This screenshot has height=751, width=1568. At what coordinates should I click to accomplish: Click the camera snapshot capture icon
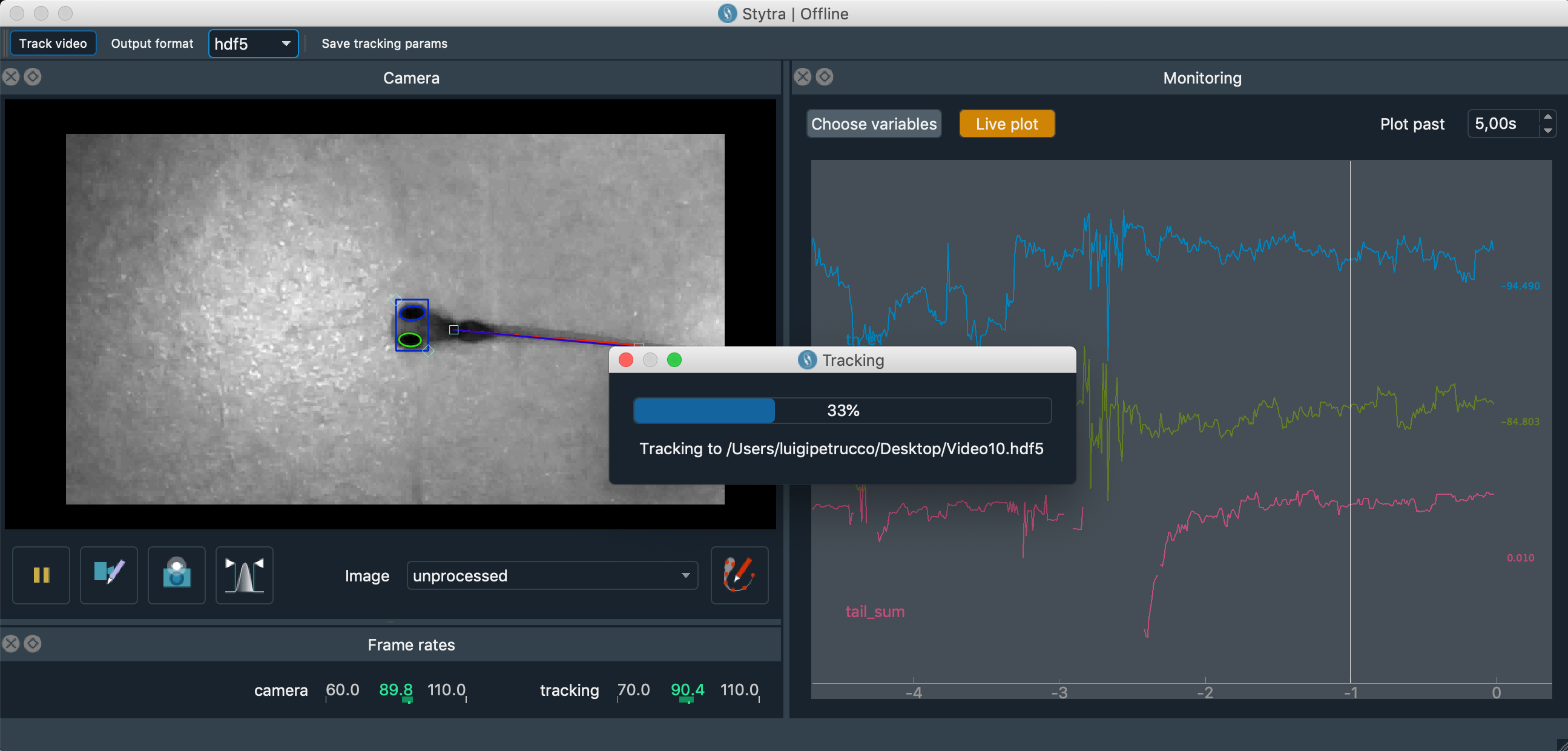[177, 574]
